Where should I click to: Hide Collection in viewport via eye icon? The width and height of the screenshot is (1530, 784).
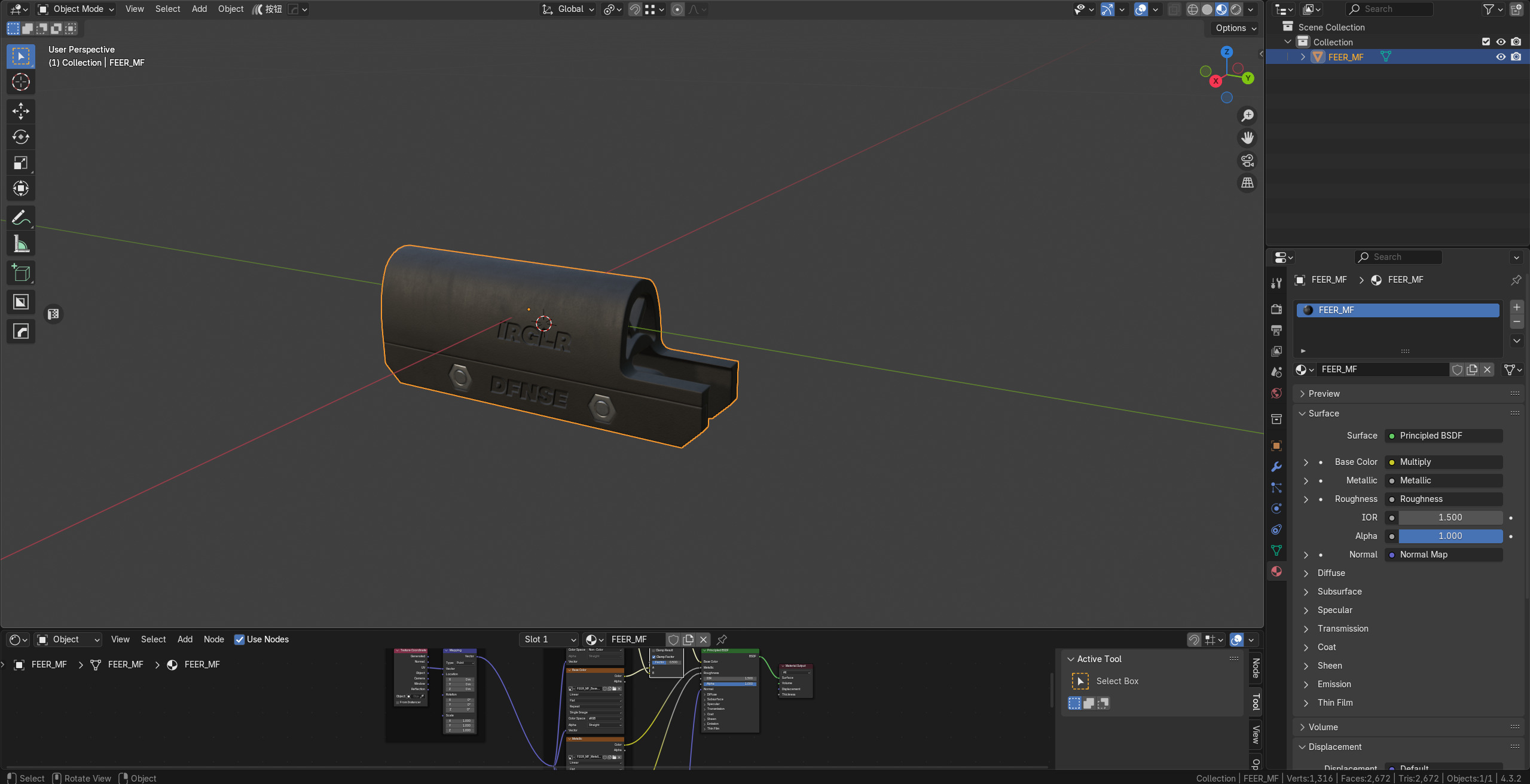coord(1501,42)
